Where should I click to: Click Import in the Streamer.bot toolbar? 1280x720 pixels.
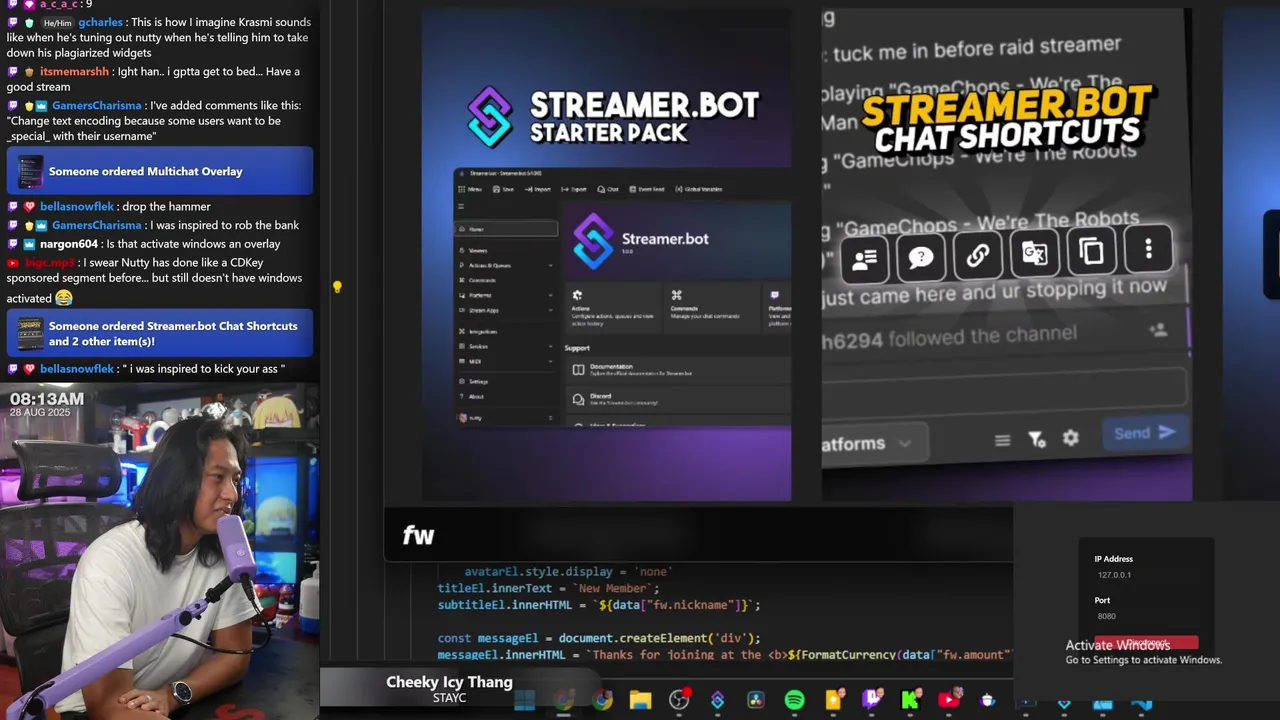pos(538,189)
